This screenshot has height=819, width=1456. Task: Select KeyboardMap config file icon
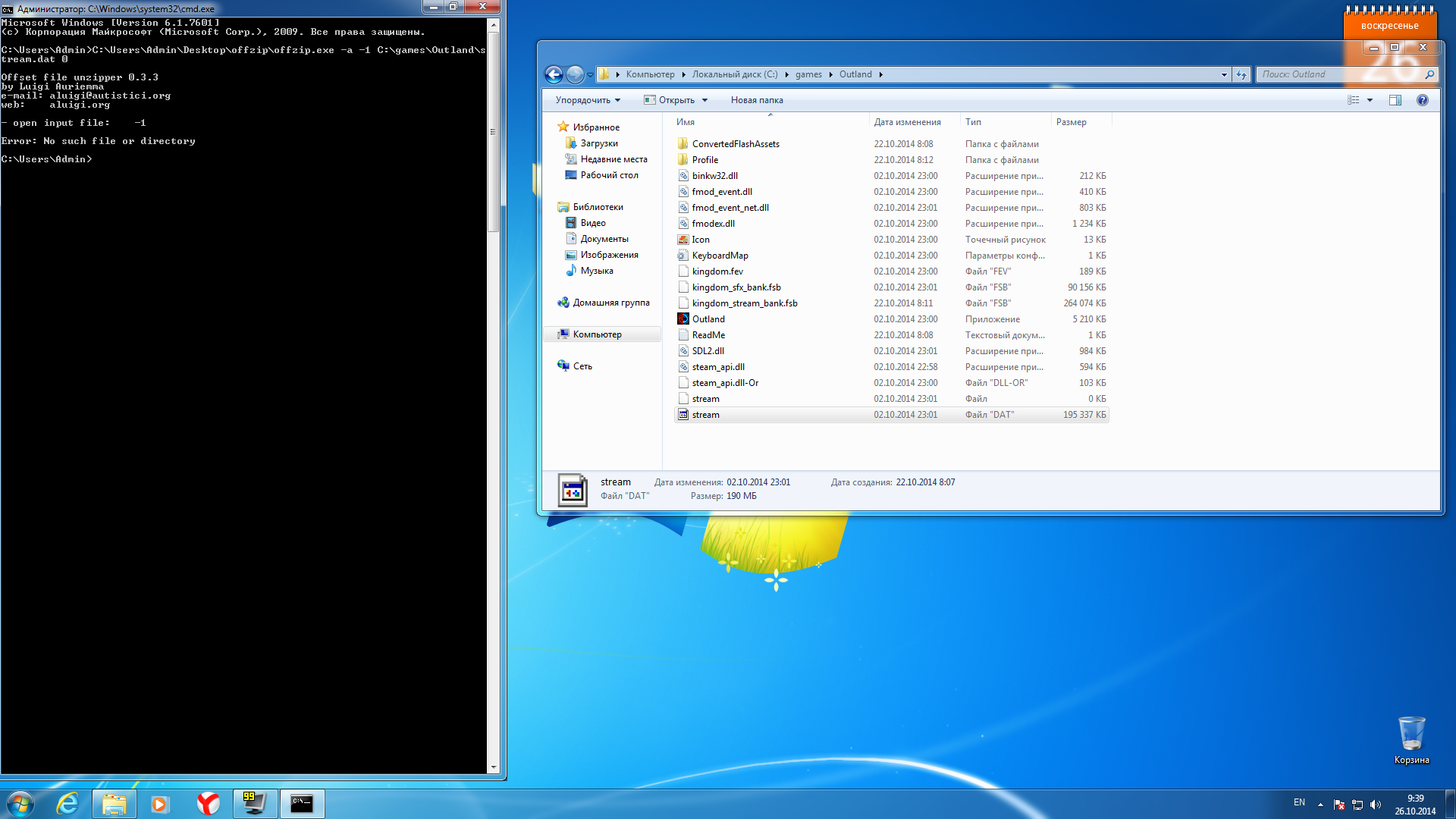coord(683,256)
